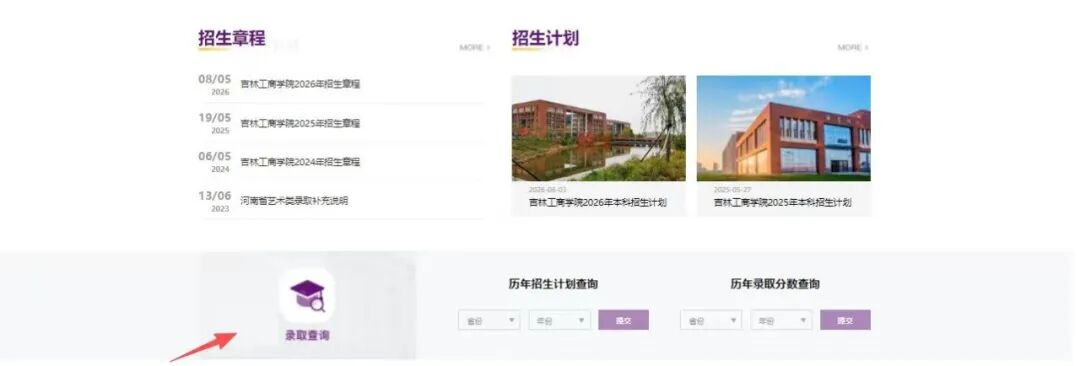Open MORE link beside 招生计划
This screenshot has width=1080, height=366.
click(853, 48)
